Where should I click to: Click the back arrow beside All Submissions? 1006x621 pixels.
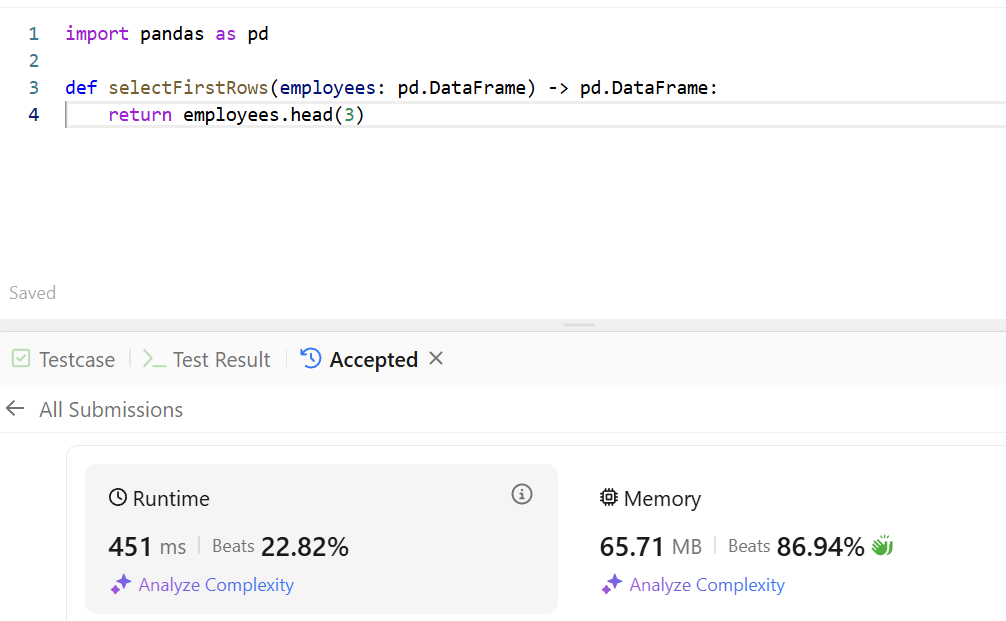(15, 409)
